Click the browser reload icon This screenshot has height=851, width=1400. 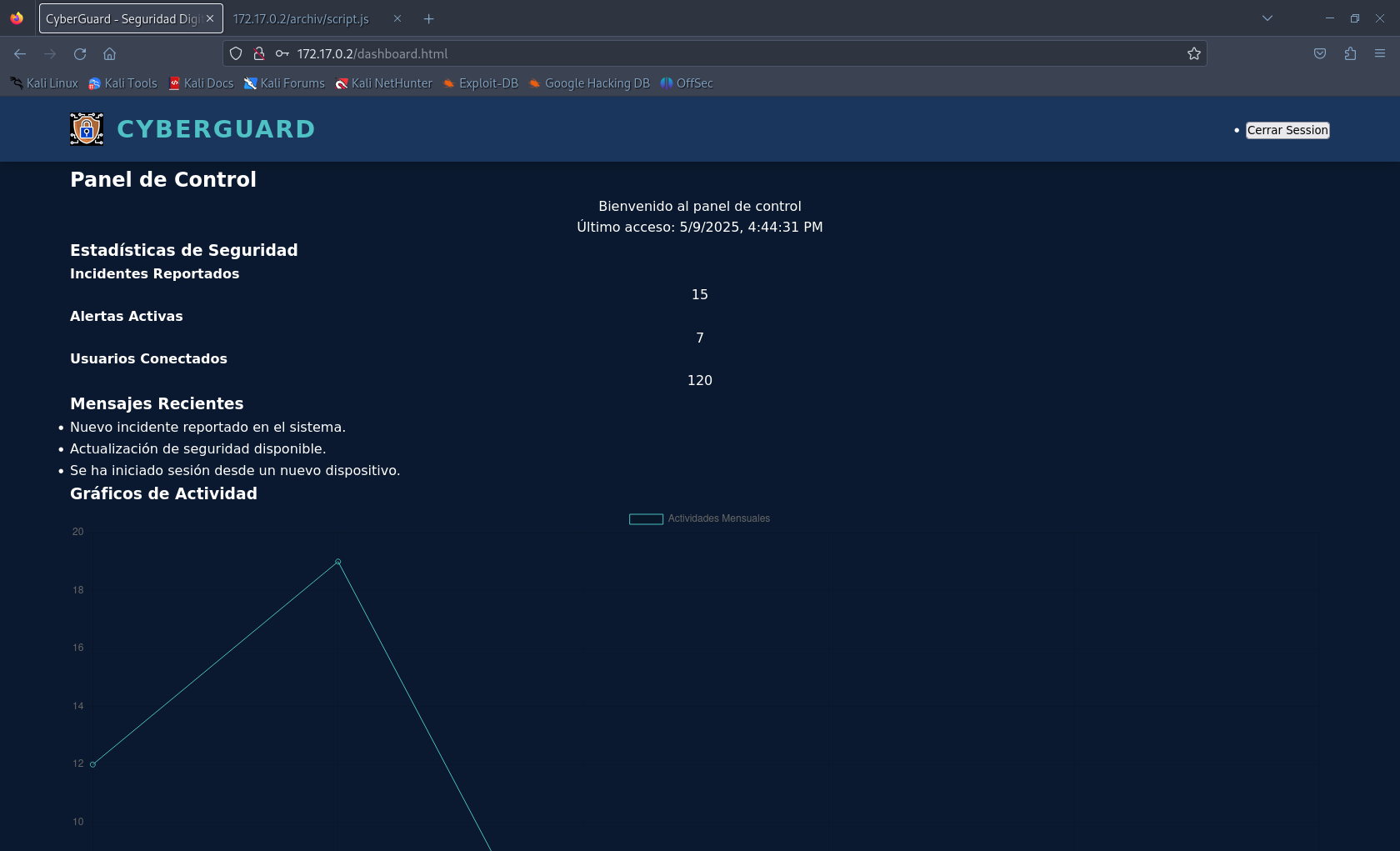click(80, 53)
